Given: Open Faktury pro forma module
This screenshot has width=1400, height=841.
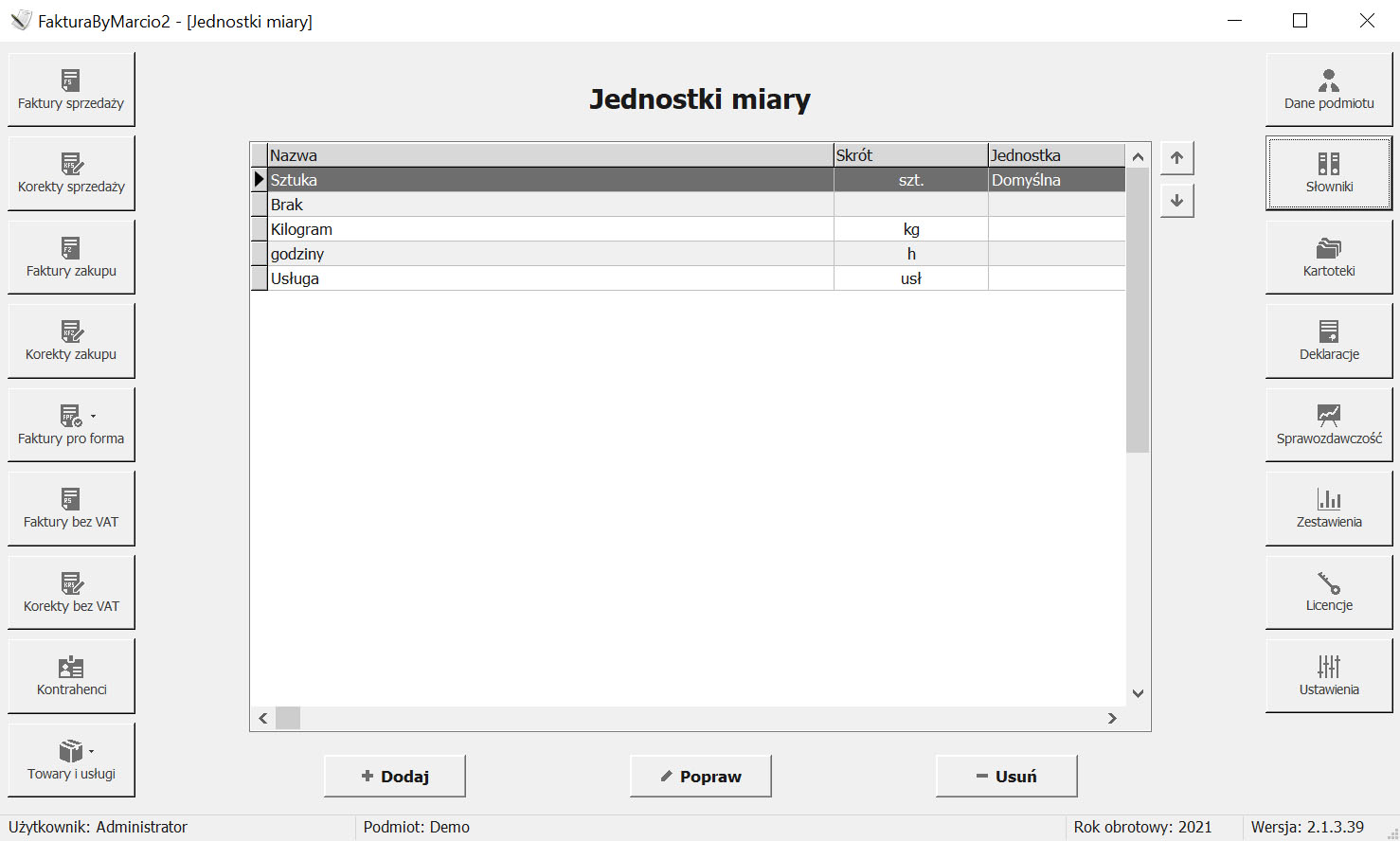Looking at the screenshot, I should point(71,424).
